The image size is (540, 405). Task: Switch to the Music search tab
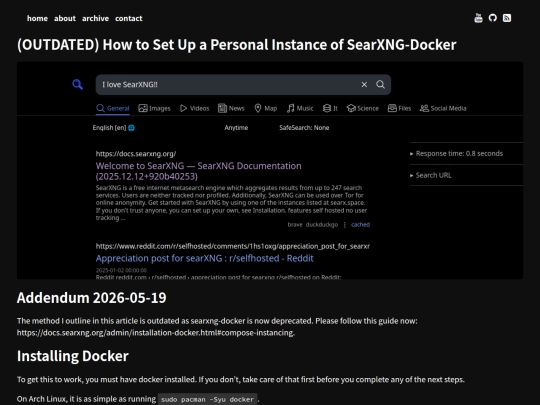300,108
